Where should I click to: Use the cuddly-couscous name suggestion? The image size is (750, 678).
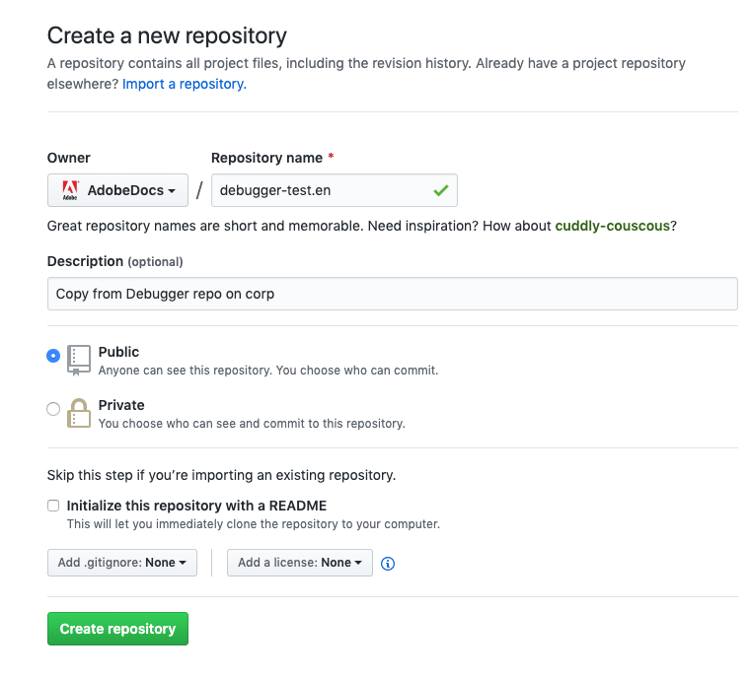[612, 226]
